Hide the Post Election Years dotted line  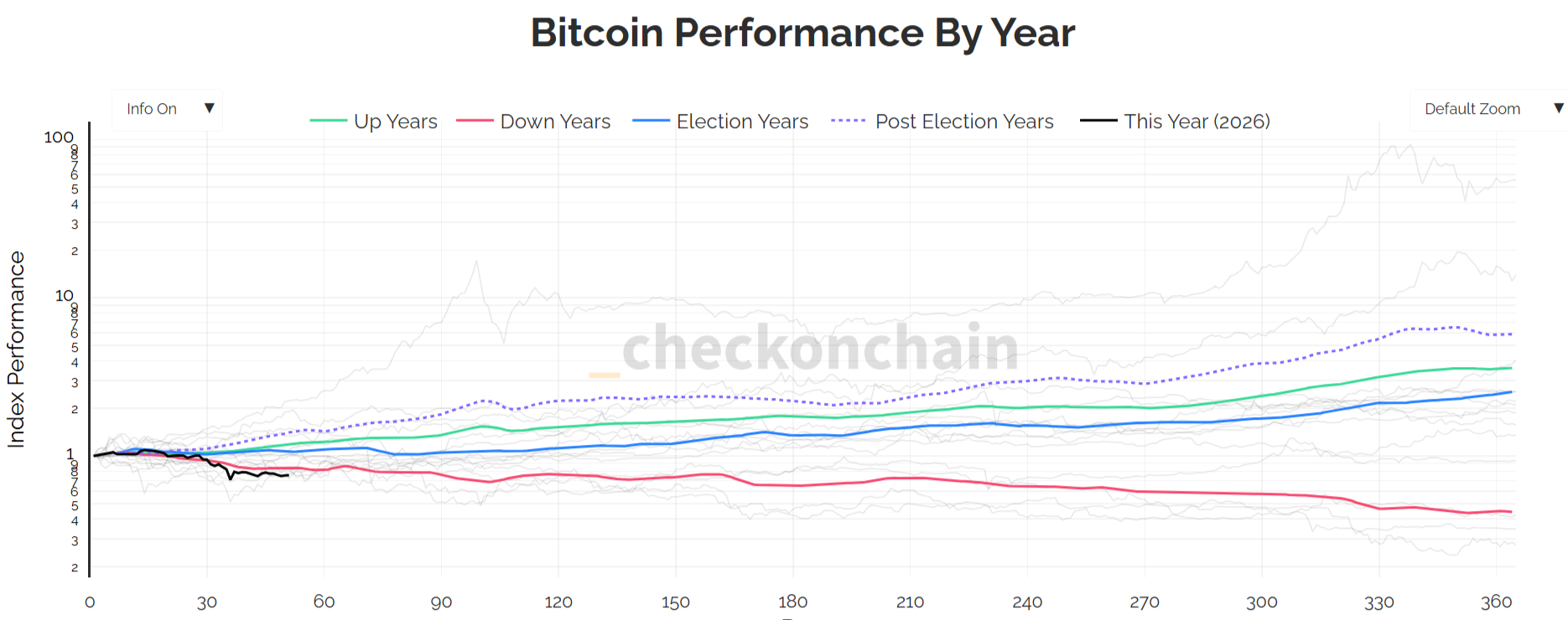(x=964, y=121)
